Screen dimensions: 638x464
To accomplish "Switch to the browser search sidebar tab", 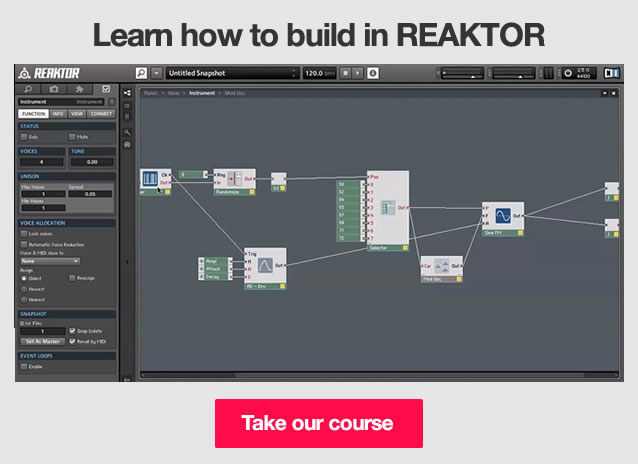I will point(28,89).
